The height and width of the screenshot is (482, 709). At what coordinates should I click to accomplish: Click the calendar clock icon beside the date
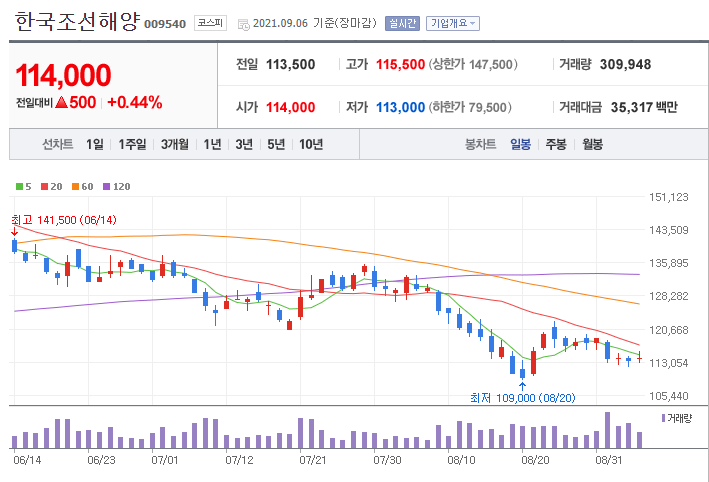click(x=243, y=24)
